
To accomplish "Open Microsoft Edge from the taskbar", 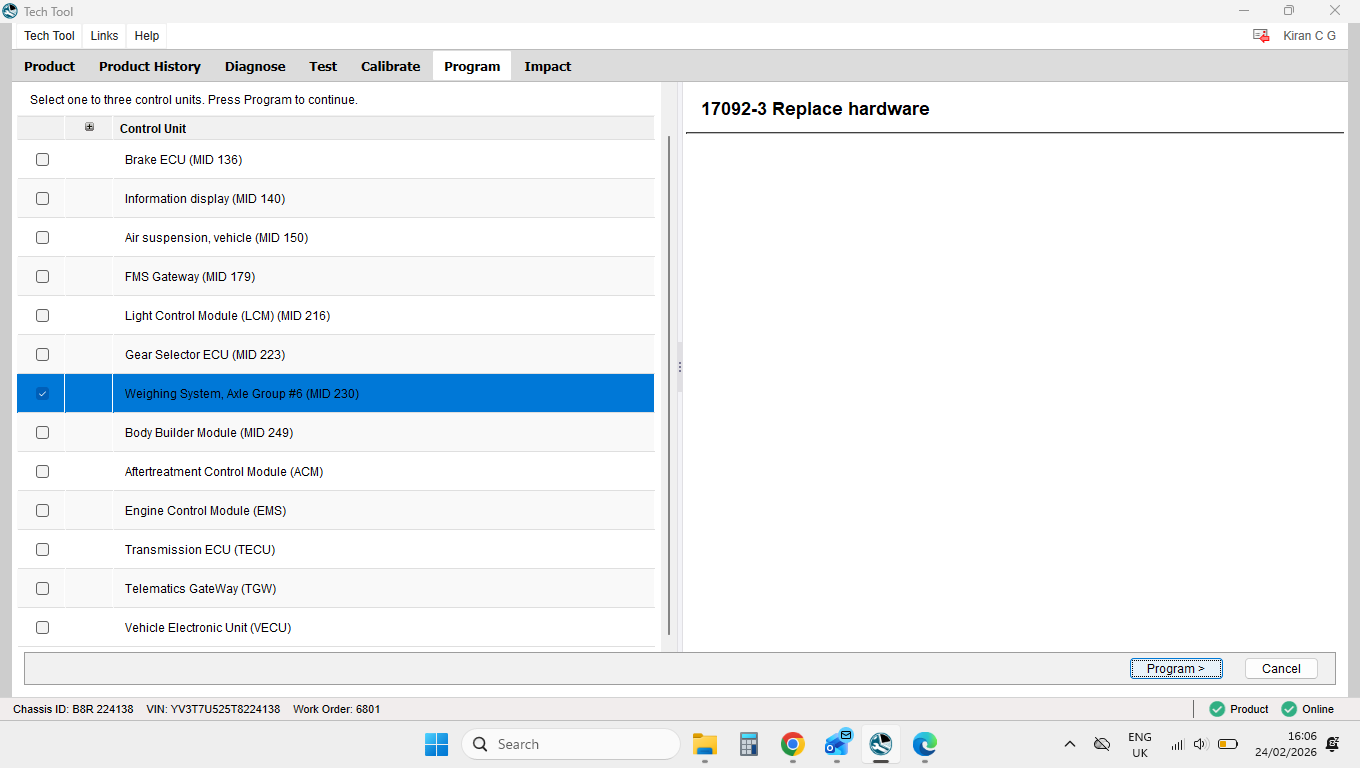I will (x=925, y=744).
